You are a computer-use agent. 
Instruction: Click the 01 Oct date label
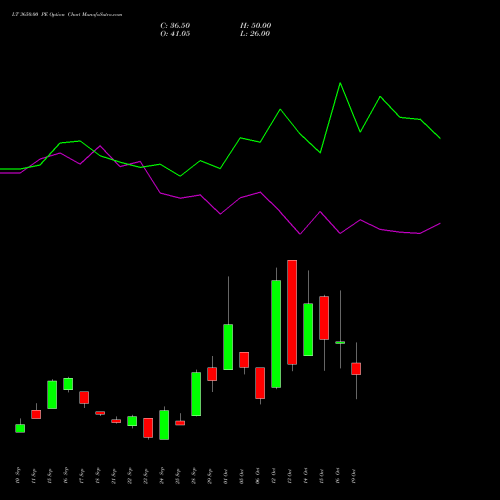[x=226, y=476]
